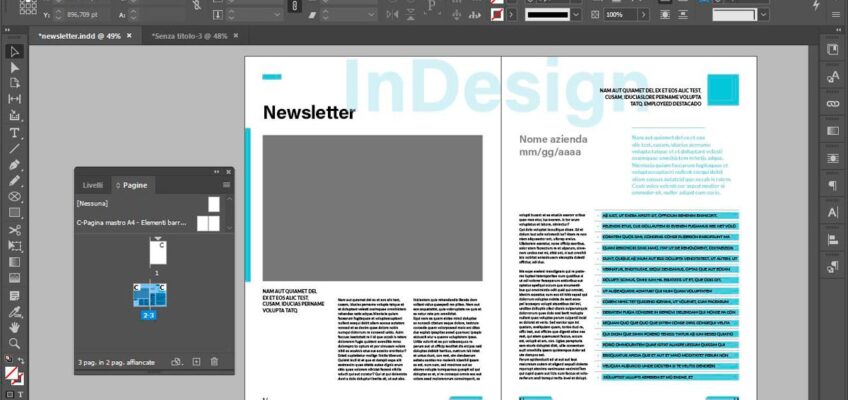The height and width of the screenshot is (400, 848).
Task: Apply formatting to container button
Action: click(8, 395)
